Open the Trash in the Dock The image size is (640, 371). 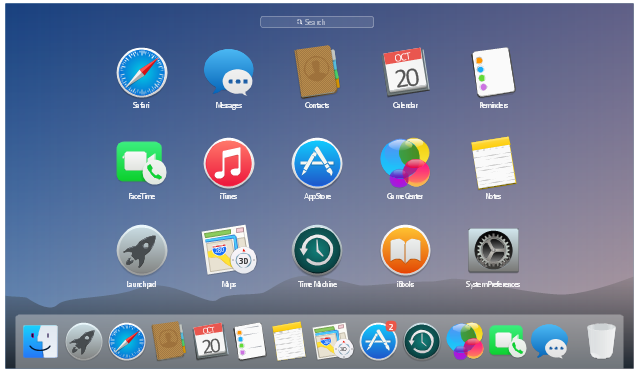click(601, 341)
